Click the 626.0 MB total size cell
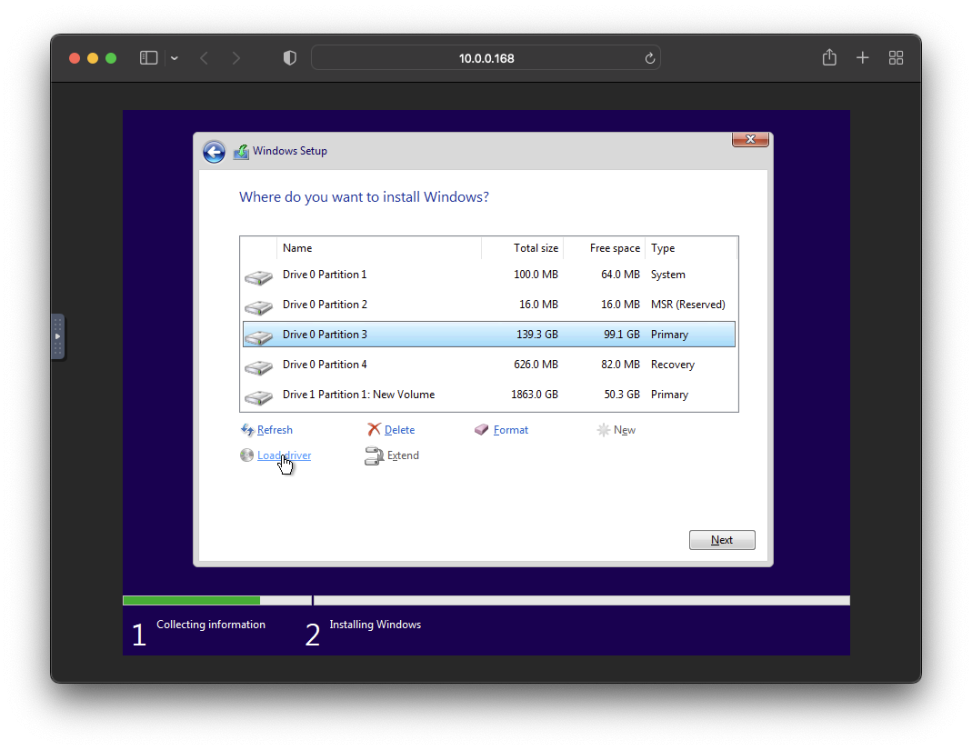 [x=536, y=364]
